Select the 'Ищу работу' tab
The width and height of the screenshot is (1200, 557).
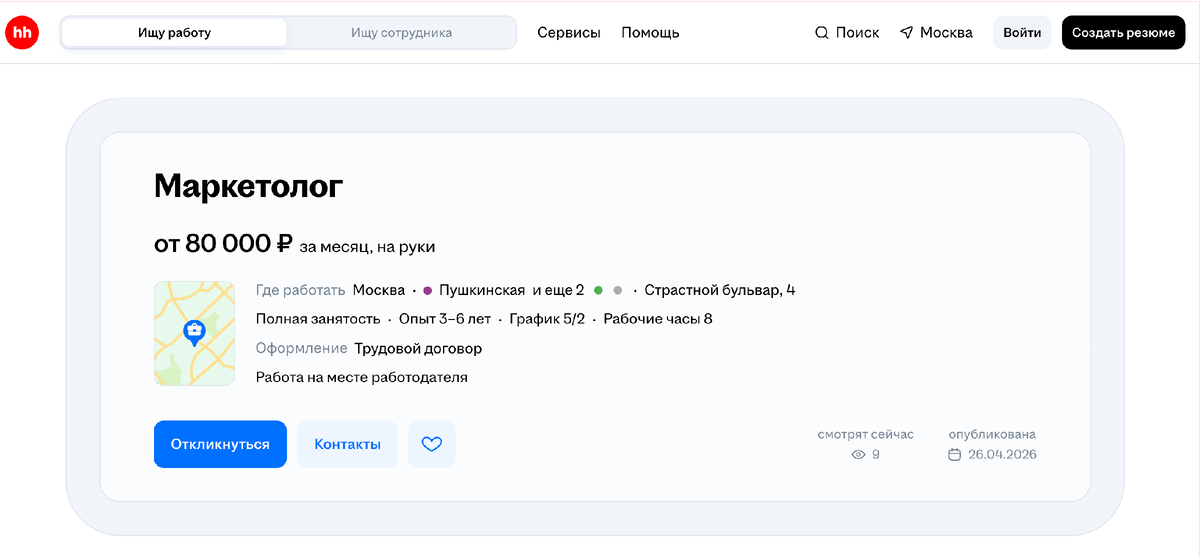(174, 32)
